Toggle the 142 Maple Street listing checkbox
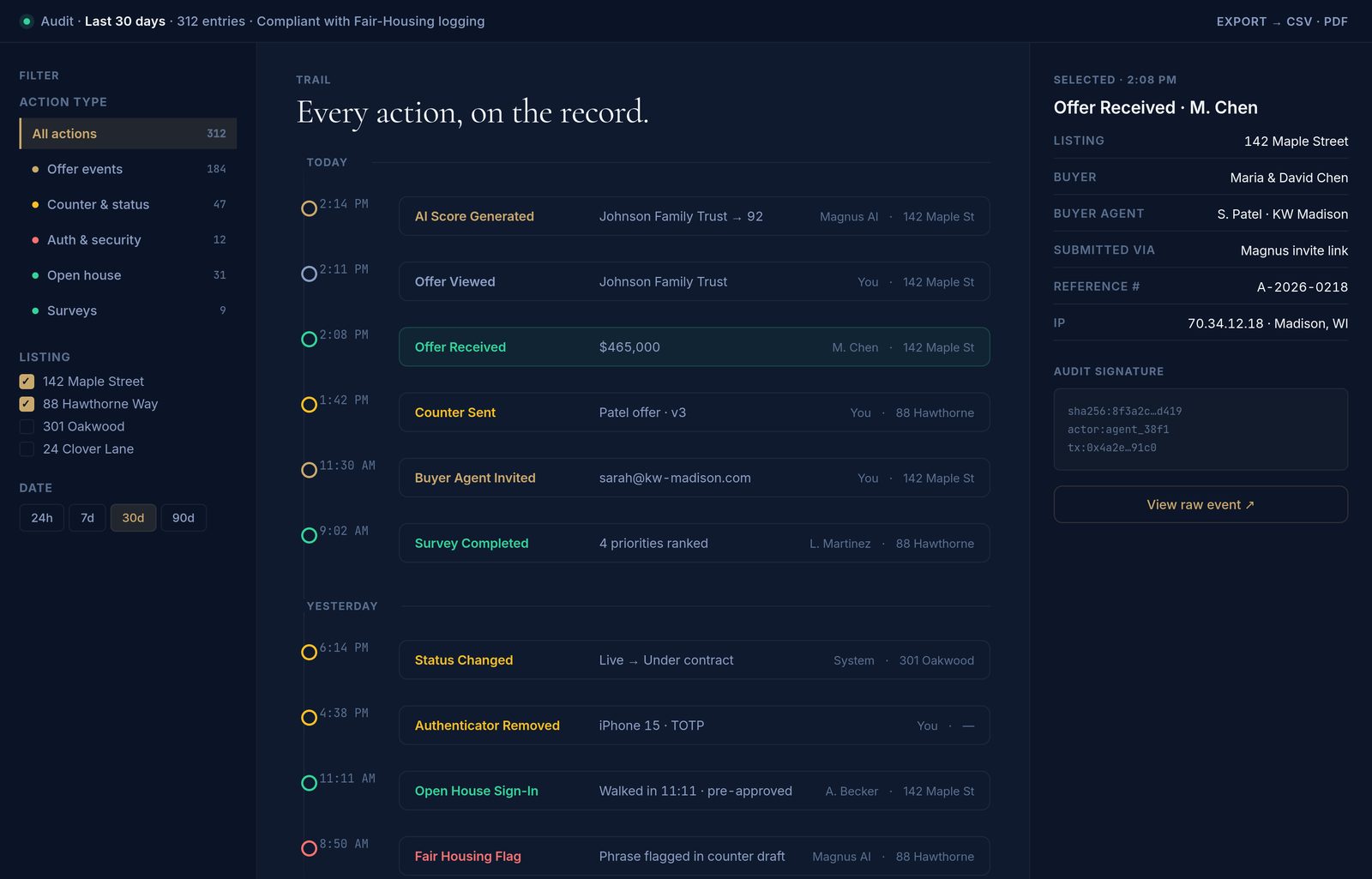 27,382
